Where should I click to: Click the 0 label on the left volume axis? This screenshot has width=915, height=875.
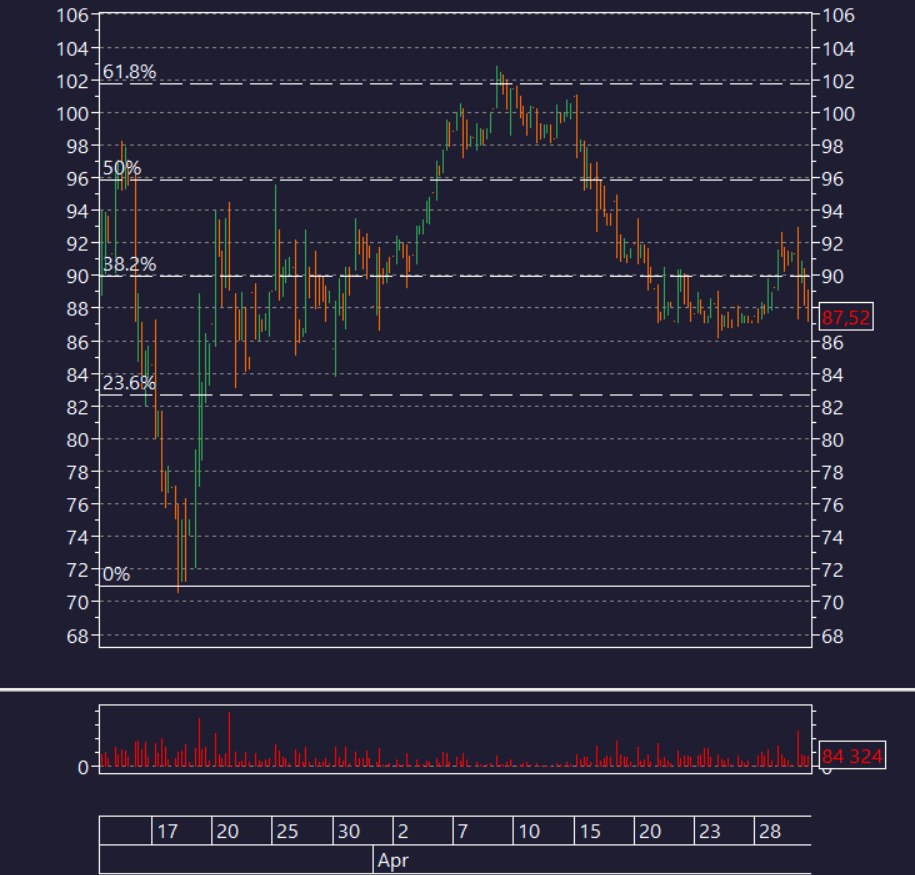pyautogui.click(x=83, y=768)
